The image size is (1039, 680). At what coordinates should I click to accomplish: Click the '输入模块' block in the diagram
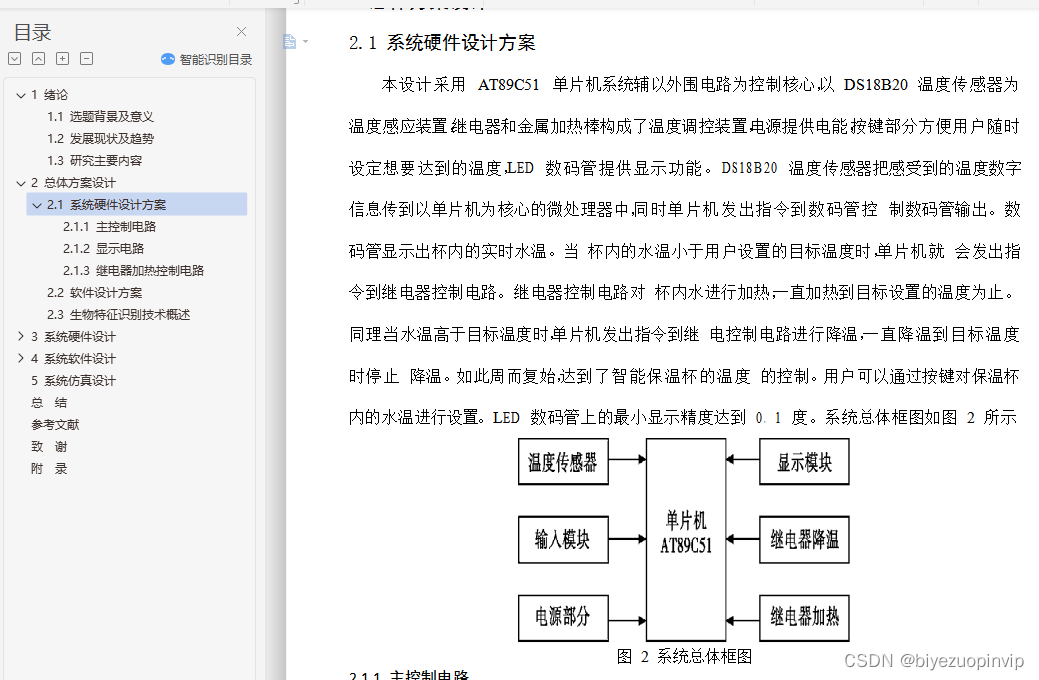point(563,539)
